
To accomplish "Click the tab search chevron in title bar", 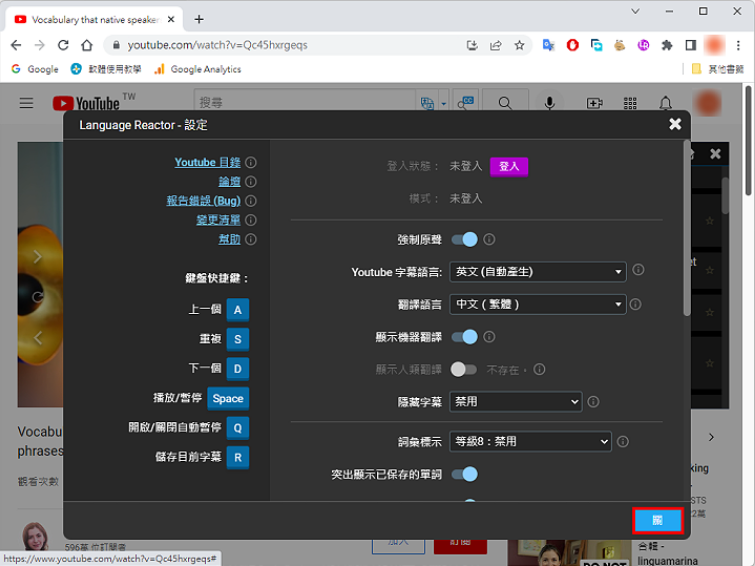I will coord(635,11).
